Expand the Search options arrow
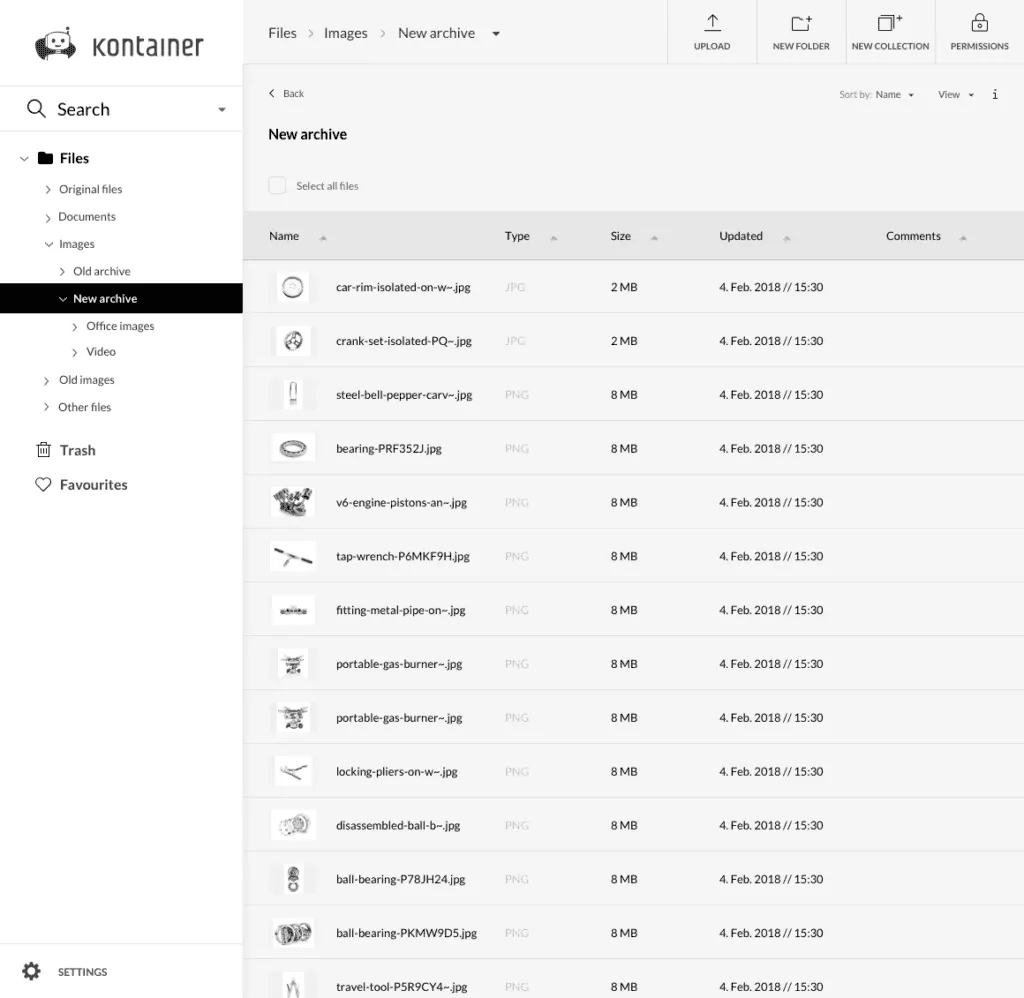The image size is (1024, 998). point(222,110)
